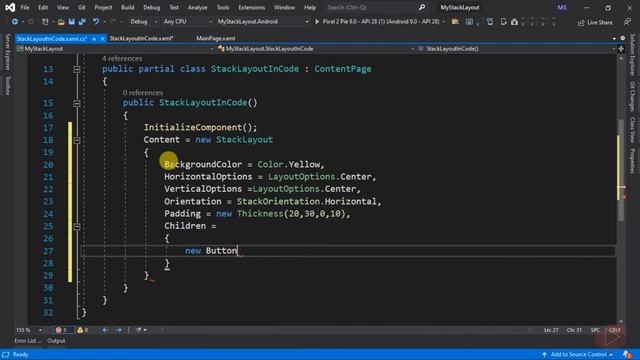Open the Solution Explorer side tab
This screenshot has height=360, width=640.
632,54
